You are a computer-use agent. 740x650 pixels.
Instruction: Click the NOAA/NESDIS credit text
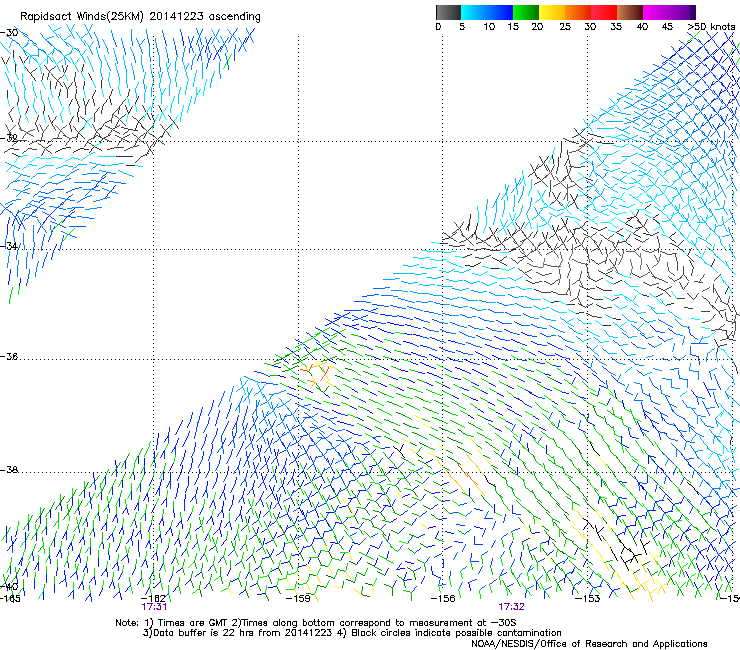coord(589,644)
